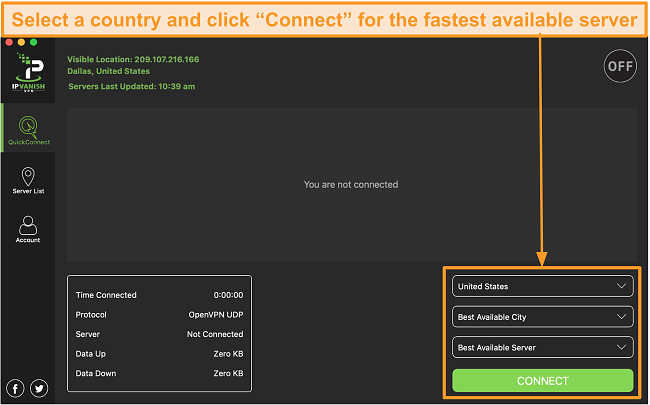Click the Server label in stats box
This screenshot has width=650, height=405.
click(x=87, y=334)
